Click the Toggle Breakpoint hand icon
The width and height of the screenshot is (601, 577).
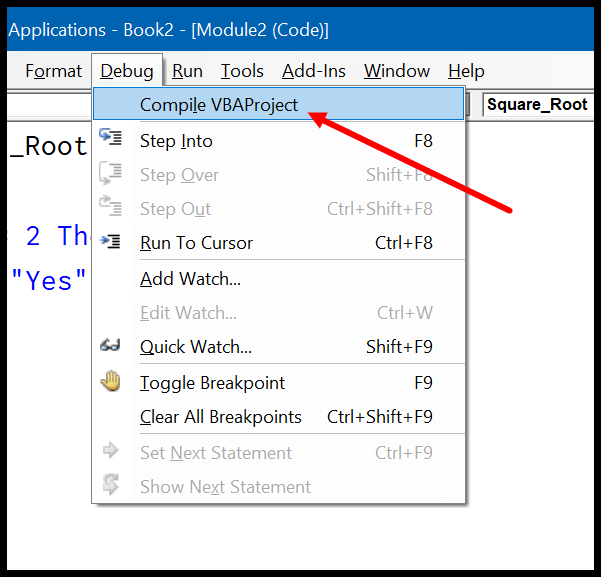point(111,382)
